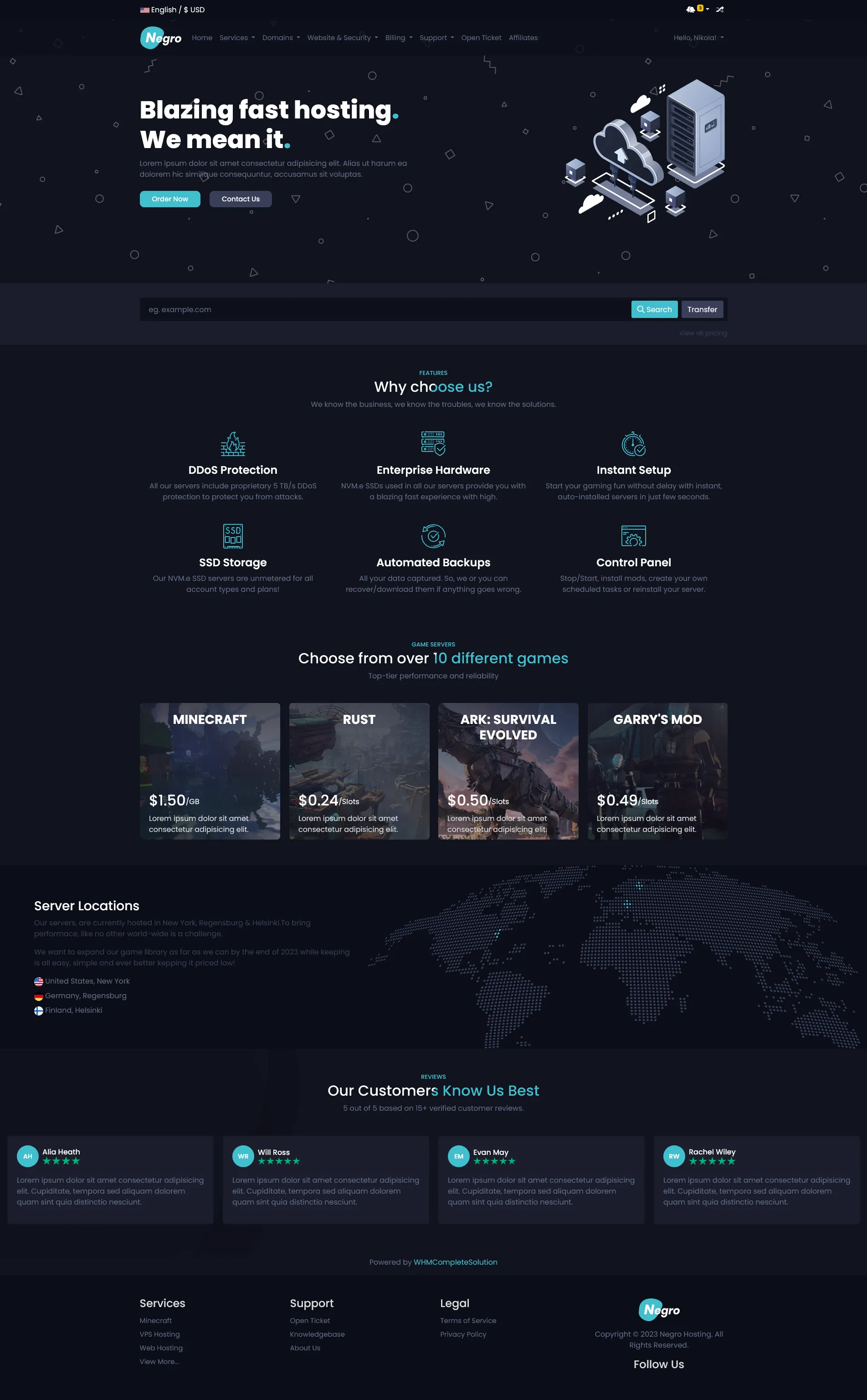Select the Minecraft game server card

tap(210, 771)
